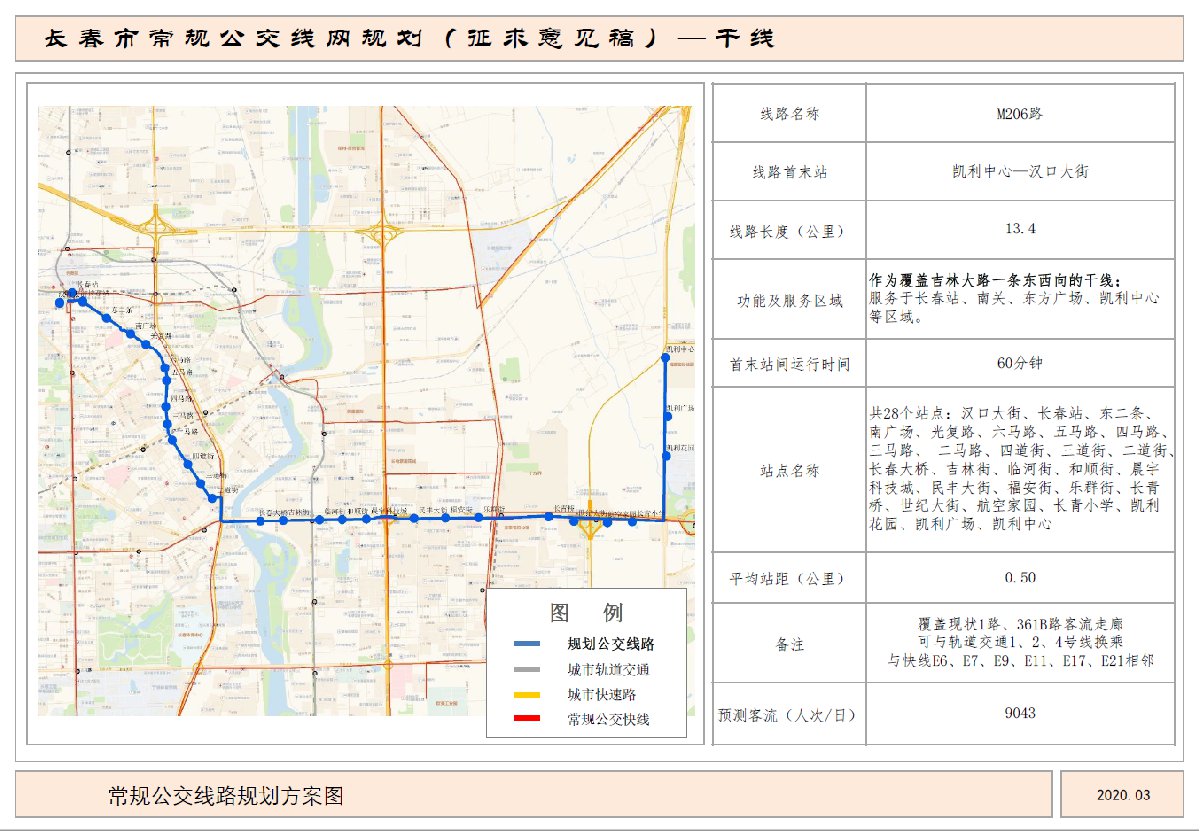
Task: Select the route length value 13.4
Action: pos(1019,230)
